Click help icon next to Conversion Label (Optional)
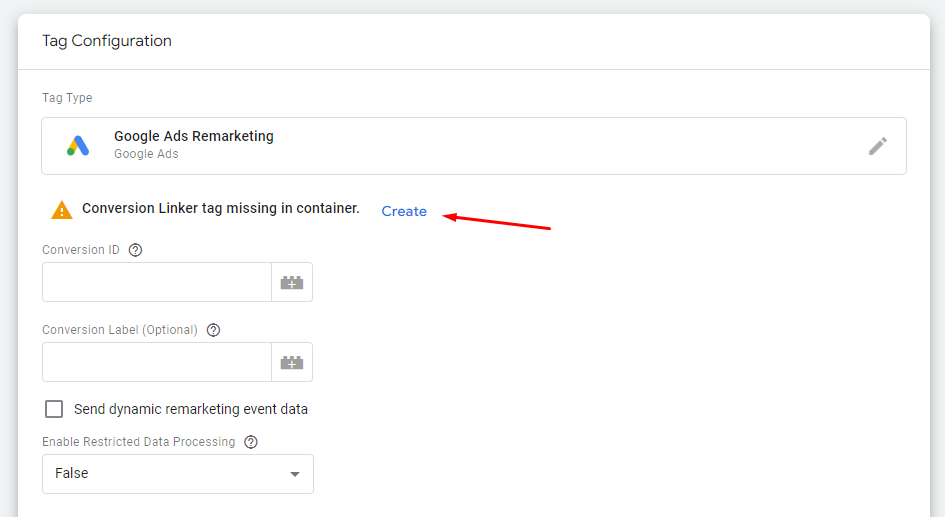Screen dimensions: 945x517 coord(213,330)
